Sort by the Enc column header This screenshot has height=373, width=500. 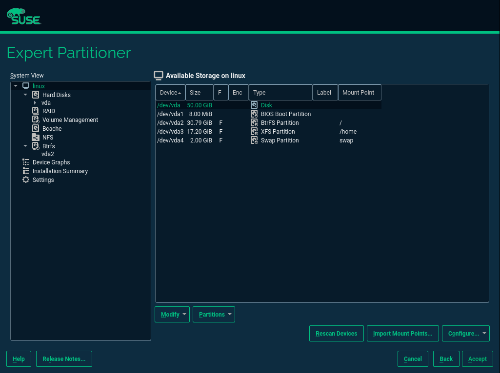tap(238, 92)
